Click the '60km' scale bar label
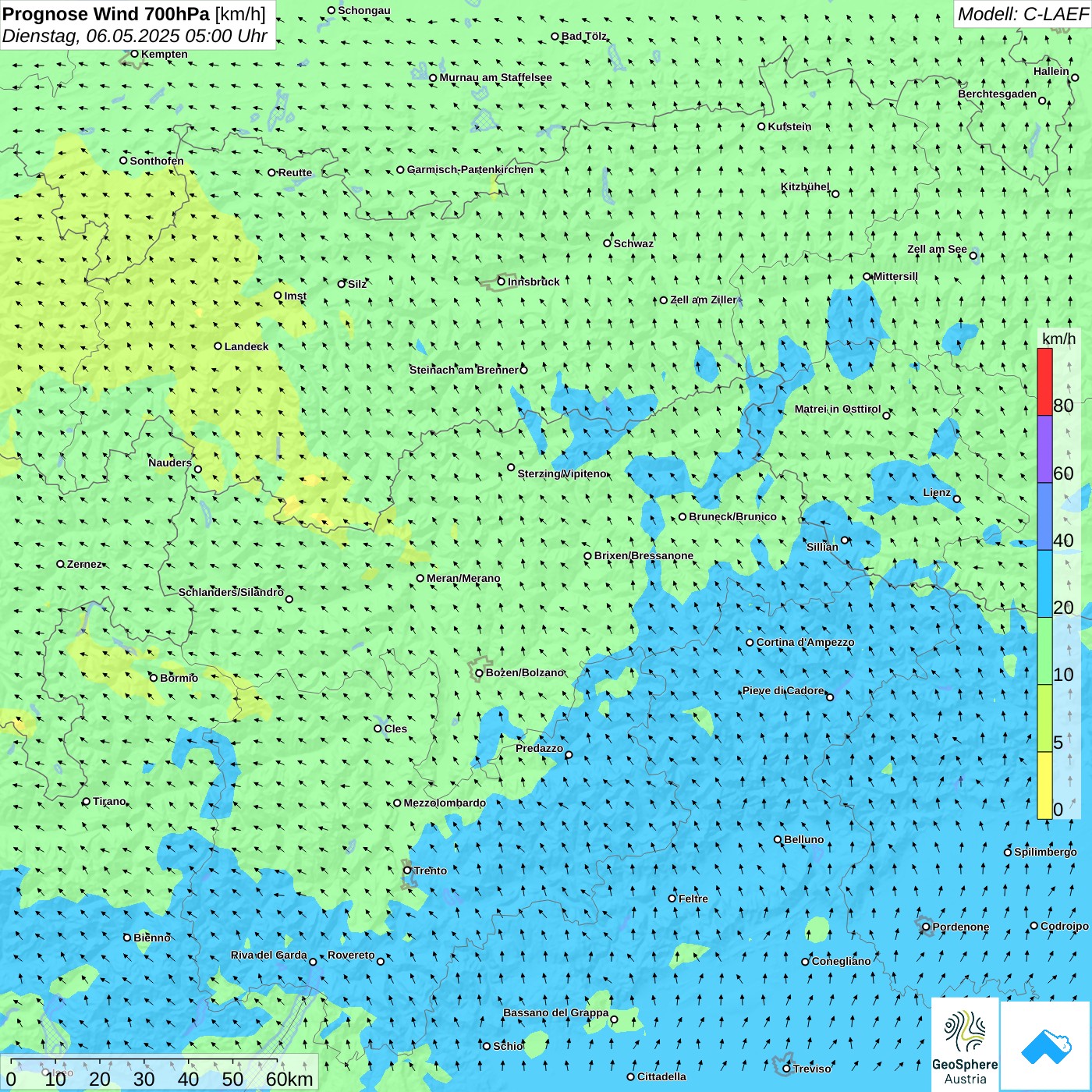Viewport: 1092px width, 1092px height. pyautogui.click(x=289, y=1079)
